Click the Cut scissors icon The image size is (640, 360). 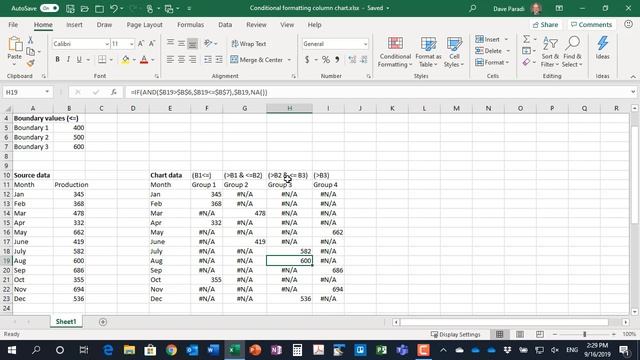(30, 40)
